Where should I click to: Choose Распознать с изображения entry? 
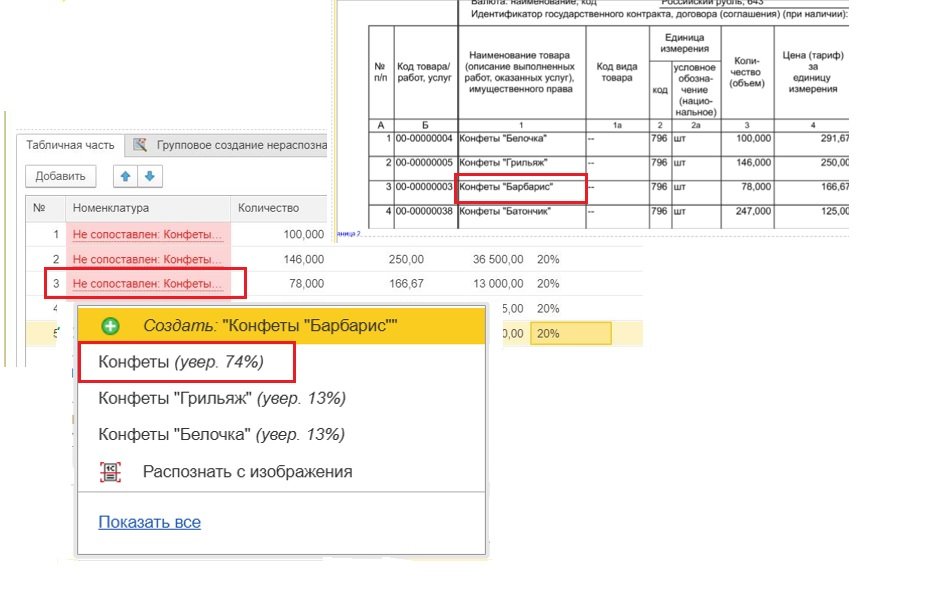coord(247,471)
